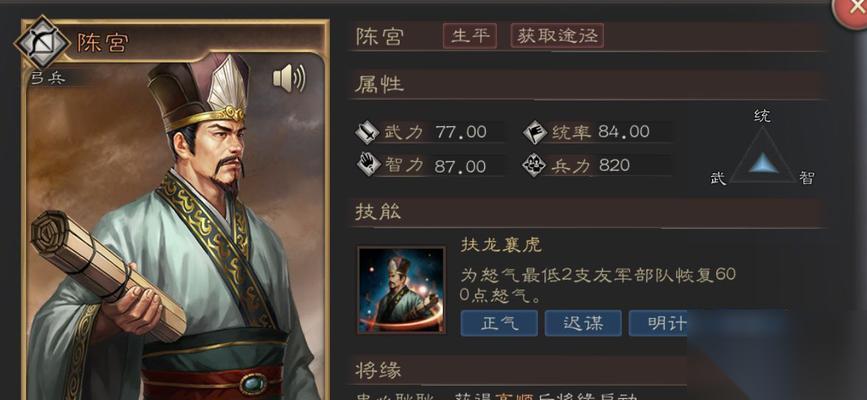
Task: Select the 迟谋 skill tag
Action: click(583, 323)
